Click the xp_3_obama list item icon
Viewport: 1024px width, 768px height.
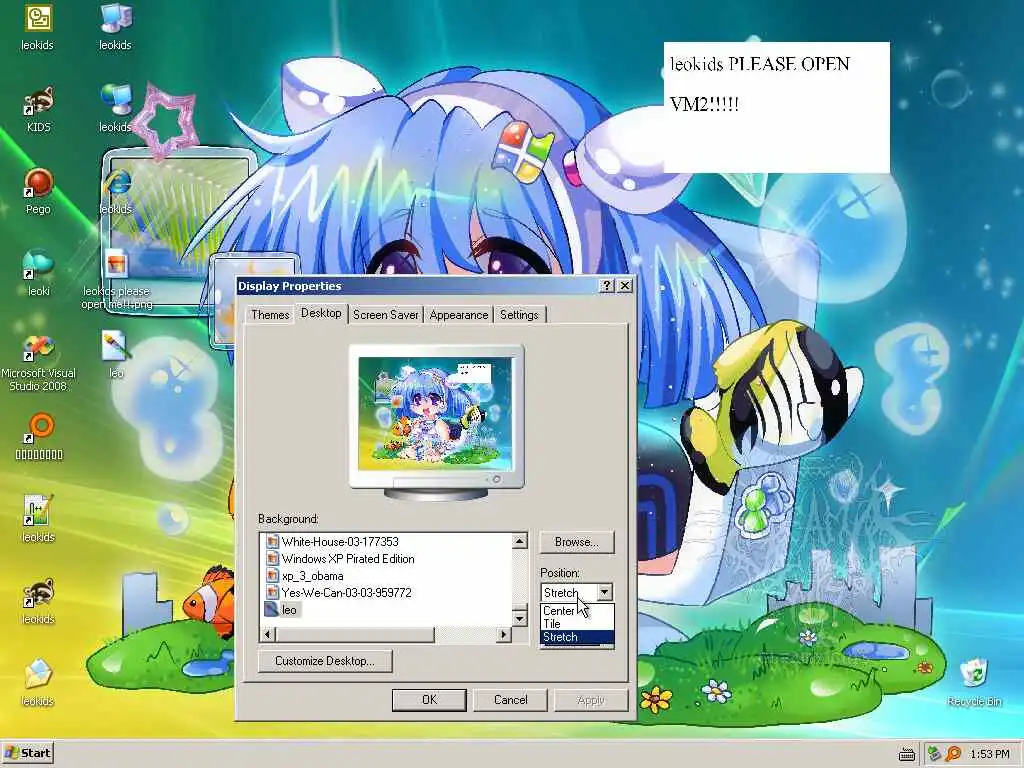tap(272, 575)
